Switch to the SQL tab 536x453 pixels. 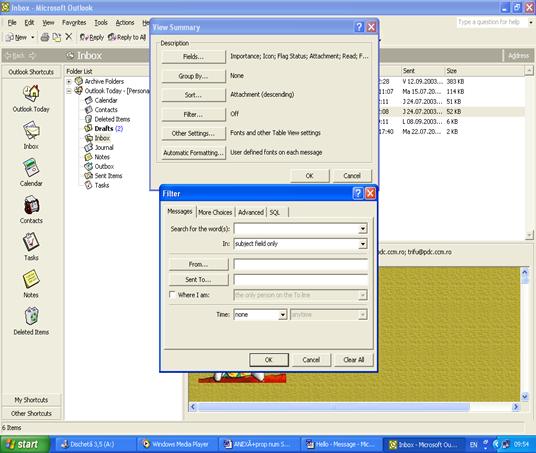(x=274, y=212)
